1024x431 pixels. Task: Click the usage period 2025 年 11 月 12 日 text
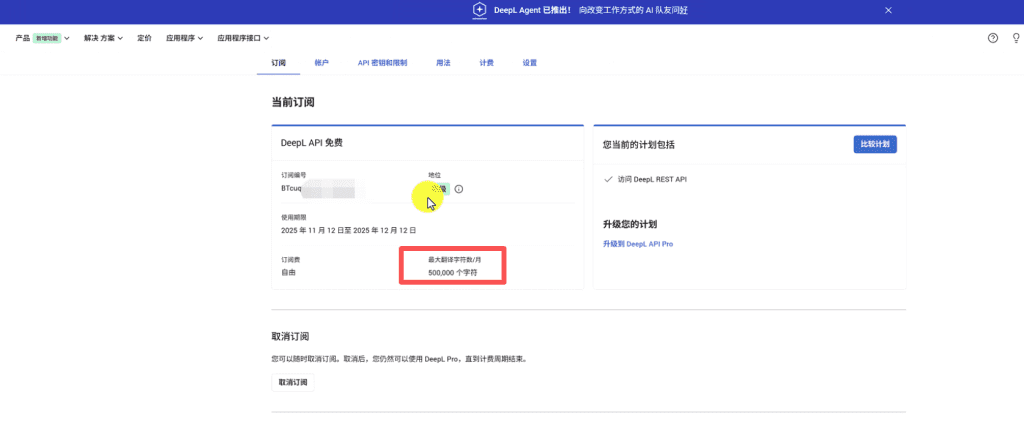click(x=349, y=231)
